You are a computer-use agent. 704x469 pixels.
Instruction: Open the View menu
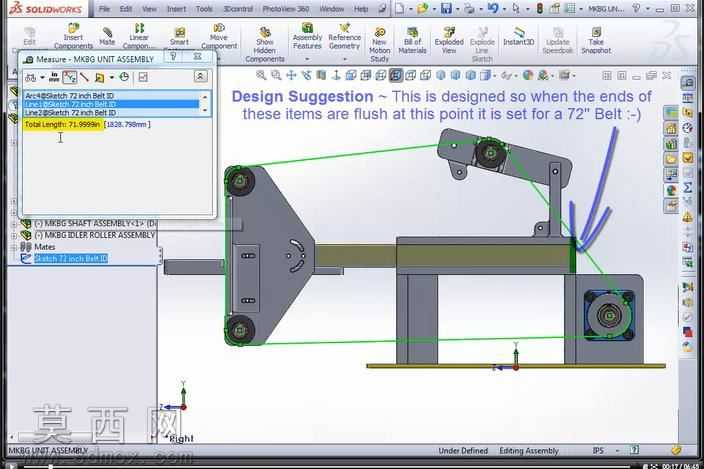pyautogui.click(x=150, y=9)
